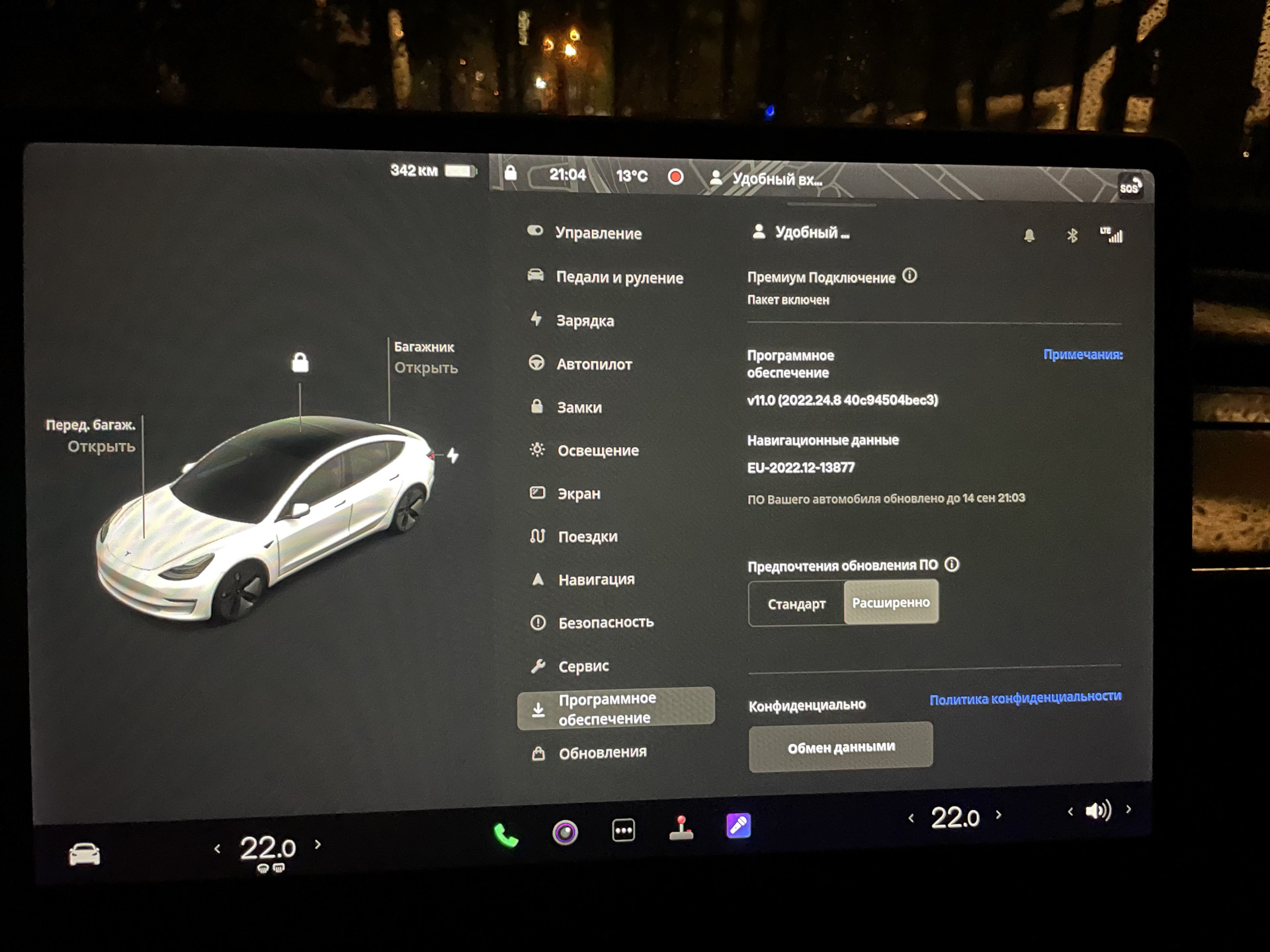The height and width of the screenshot is (952, 1270).
Task: Open the Автопилот menu section
Action: pyautogui.click(x=593, y=364)
